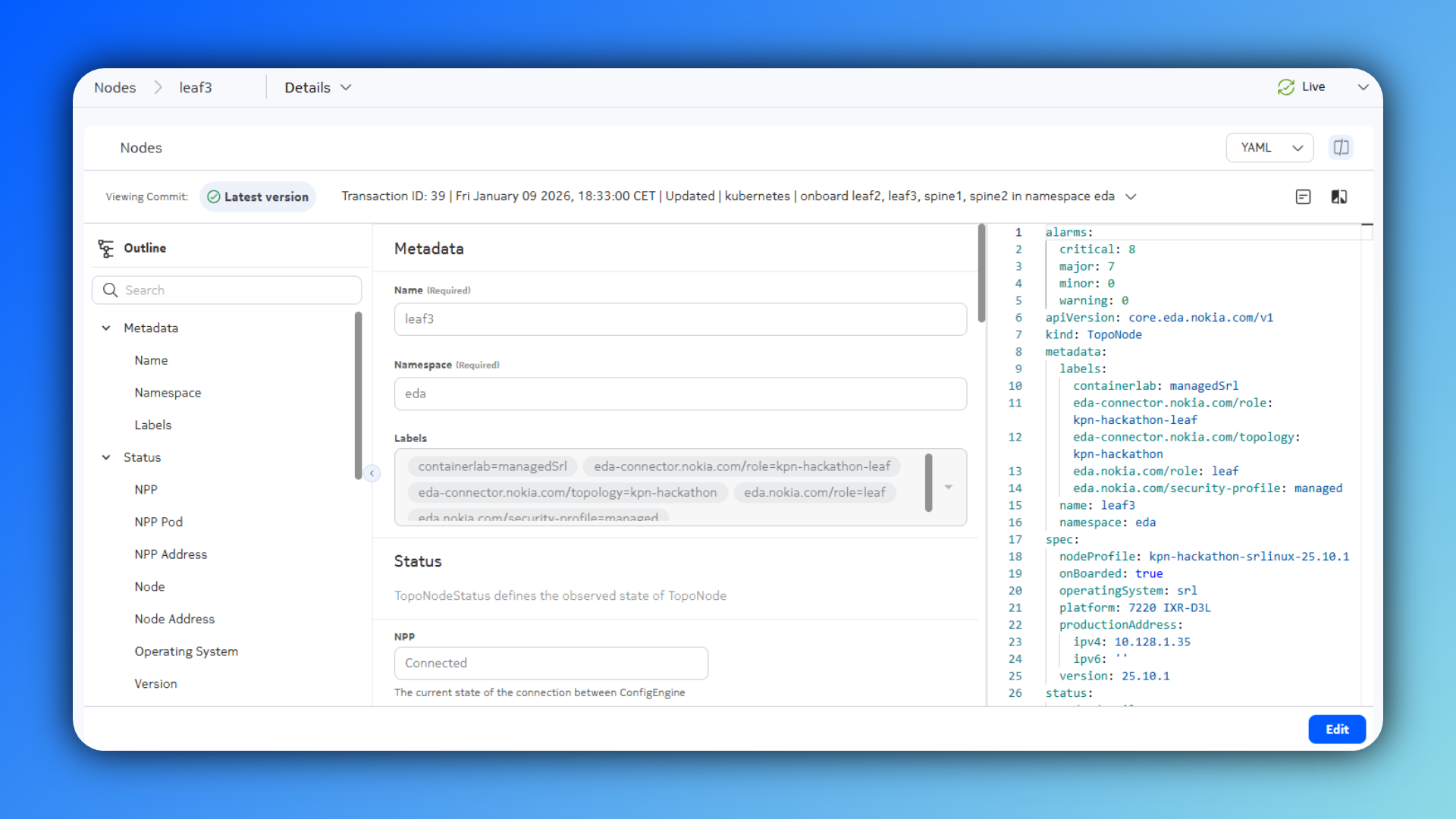Image resolution: width=1456 pixels, height=819 pixels.
Task: Collapse the Status outline section
Action: [x=106, y=457]
